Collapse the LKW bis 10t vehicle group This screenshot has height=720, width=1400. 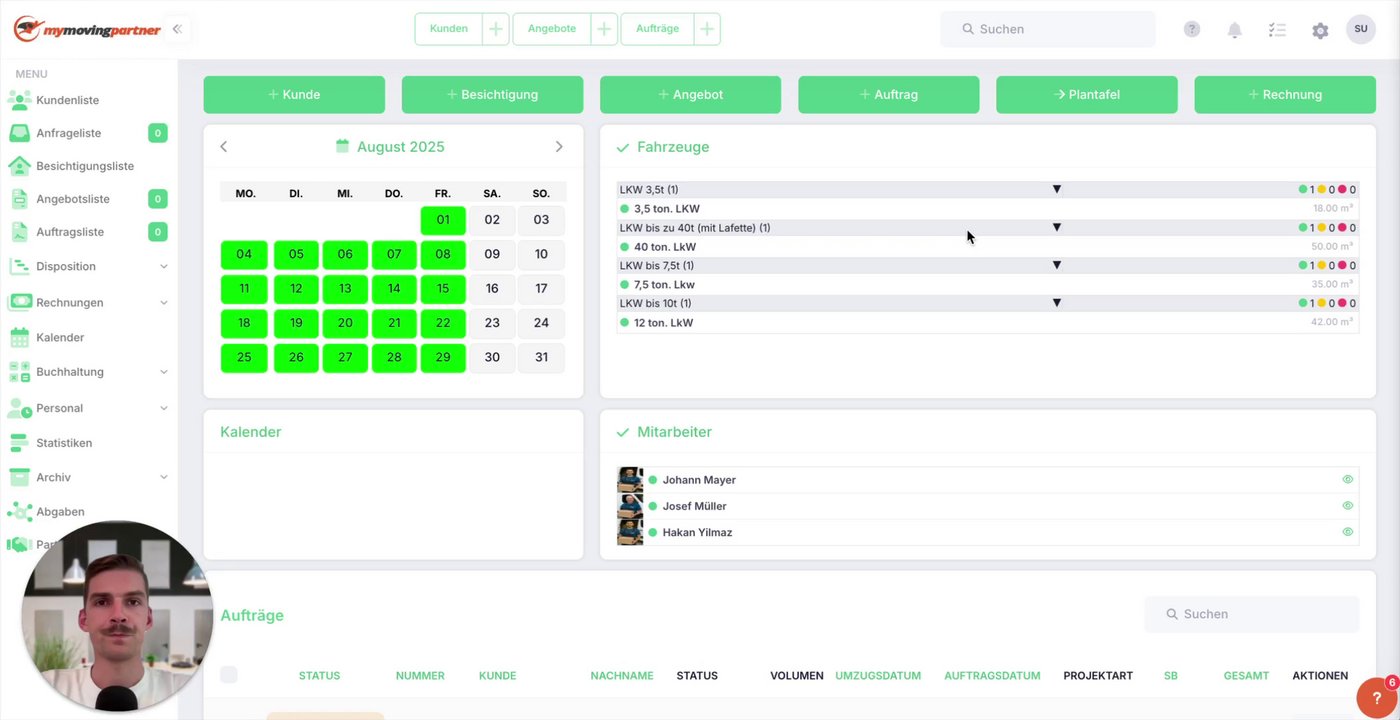pyautogui.click(x=1056, y=303)
